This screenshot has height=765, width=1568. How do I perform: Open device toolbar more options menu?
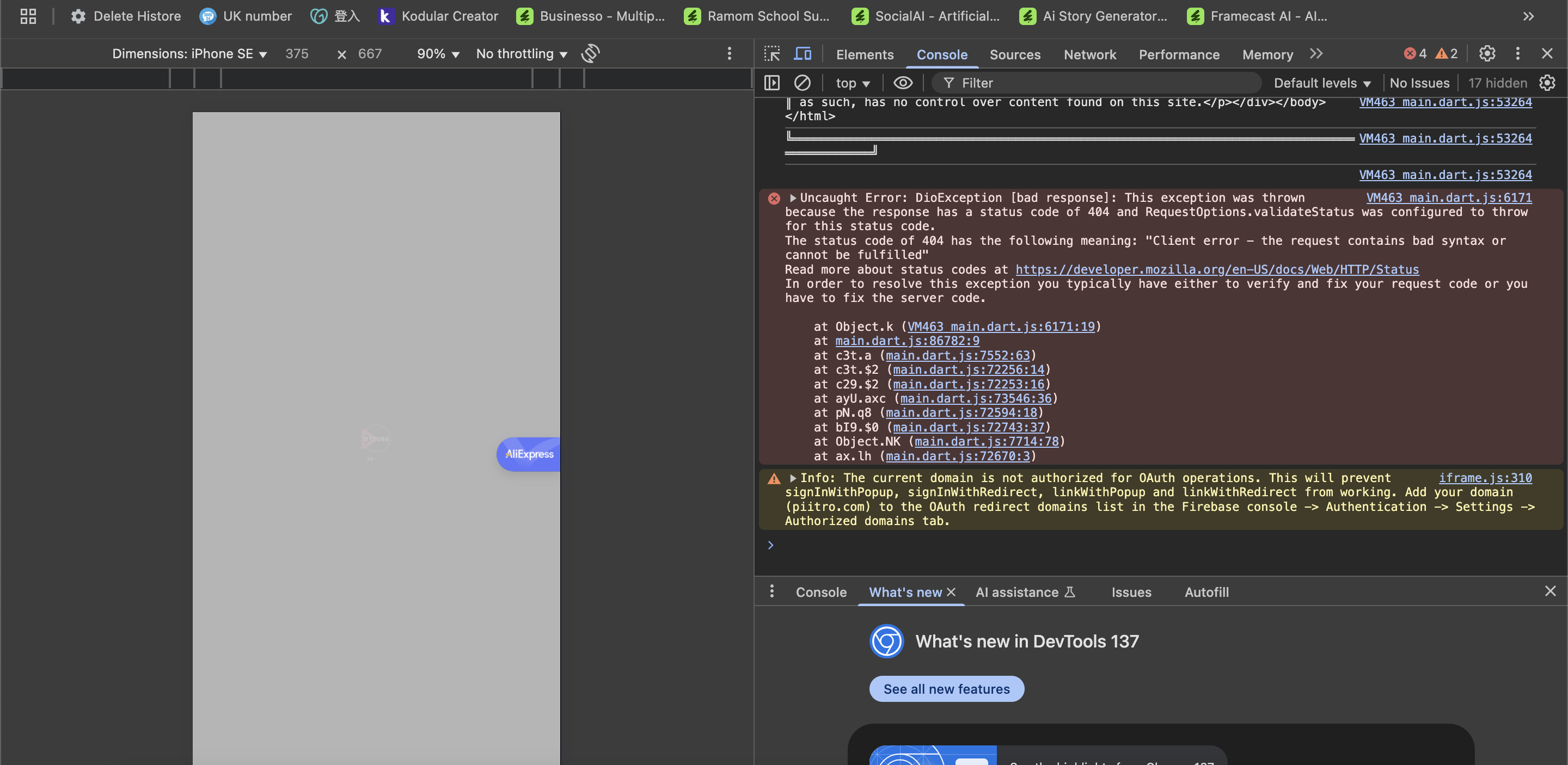tap(729, 53)
